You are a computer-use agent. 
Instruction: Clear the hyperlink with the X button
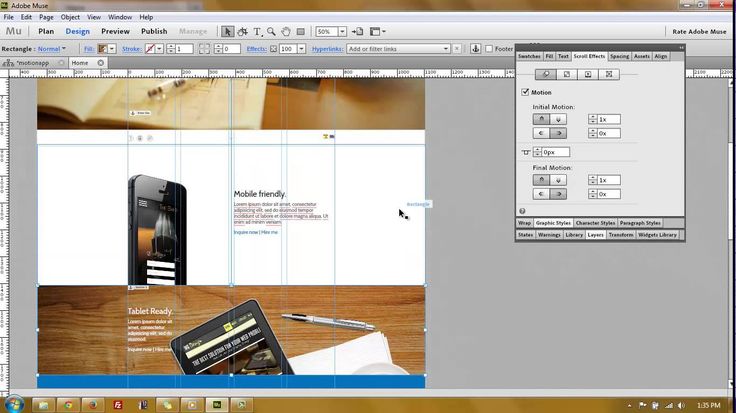pyautogui.click(x=457, y=48)
